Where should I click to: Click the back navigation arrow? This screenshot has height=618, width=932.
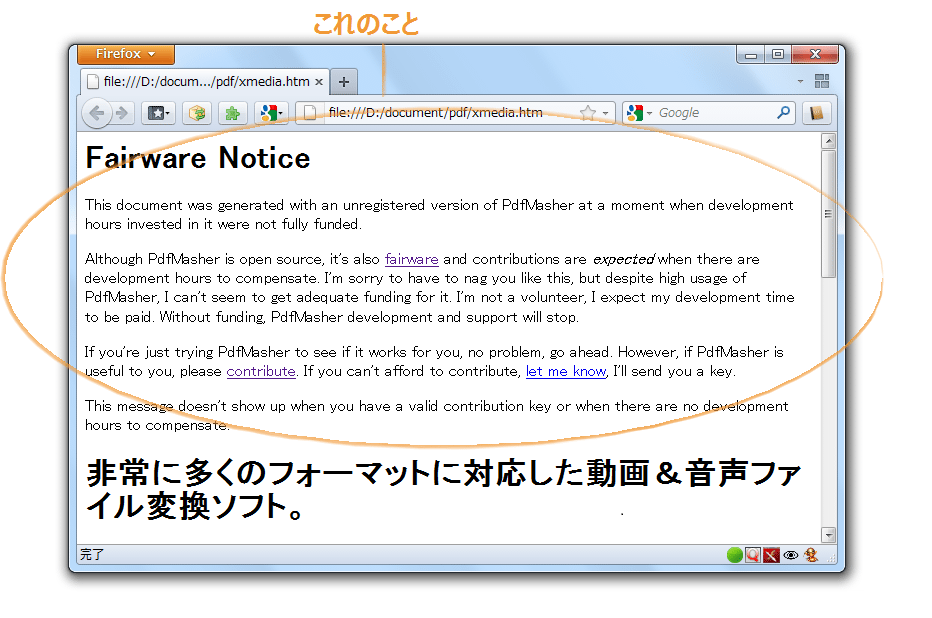pyautogui.click(x=97, y=113)
